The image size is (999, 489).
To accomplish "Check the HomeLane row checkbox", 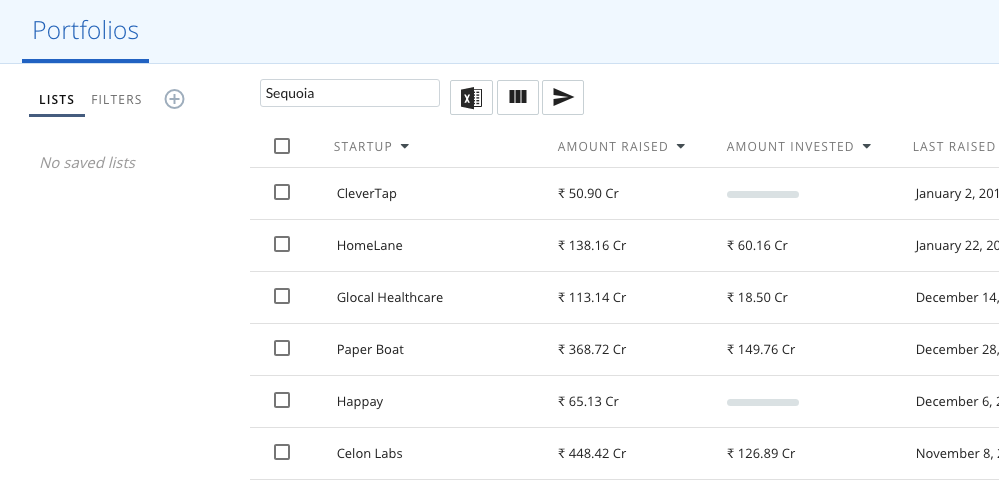I will point(282,244).
